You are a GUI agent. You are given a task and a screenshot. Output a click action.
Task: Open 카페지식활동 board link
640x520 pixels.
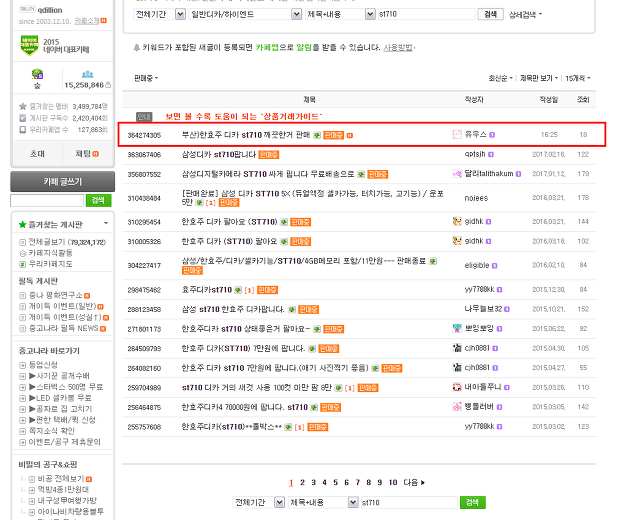tap(50, 253)
